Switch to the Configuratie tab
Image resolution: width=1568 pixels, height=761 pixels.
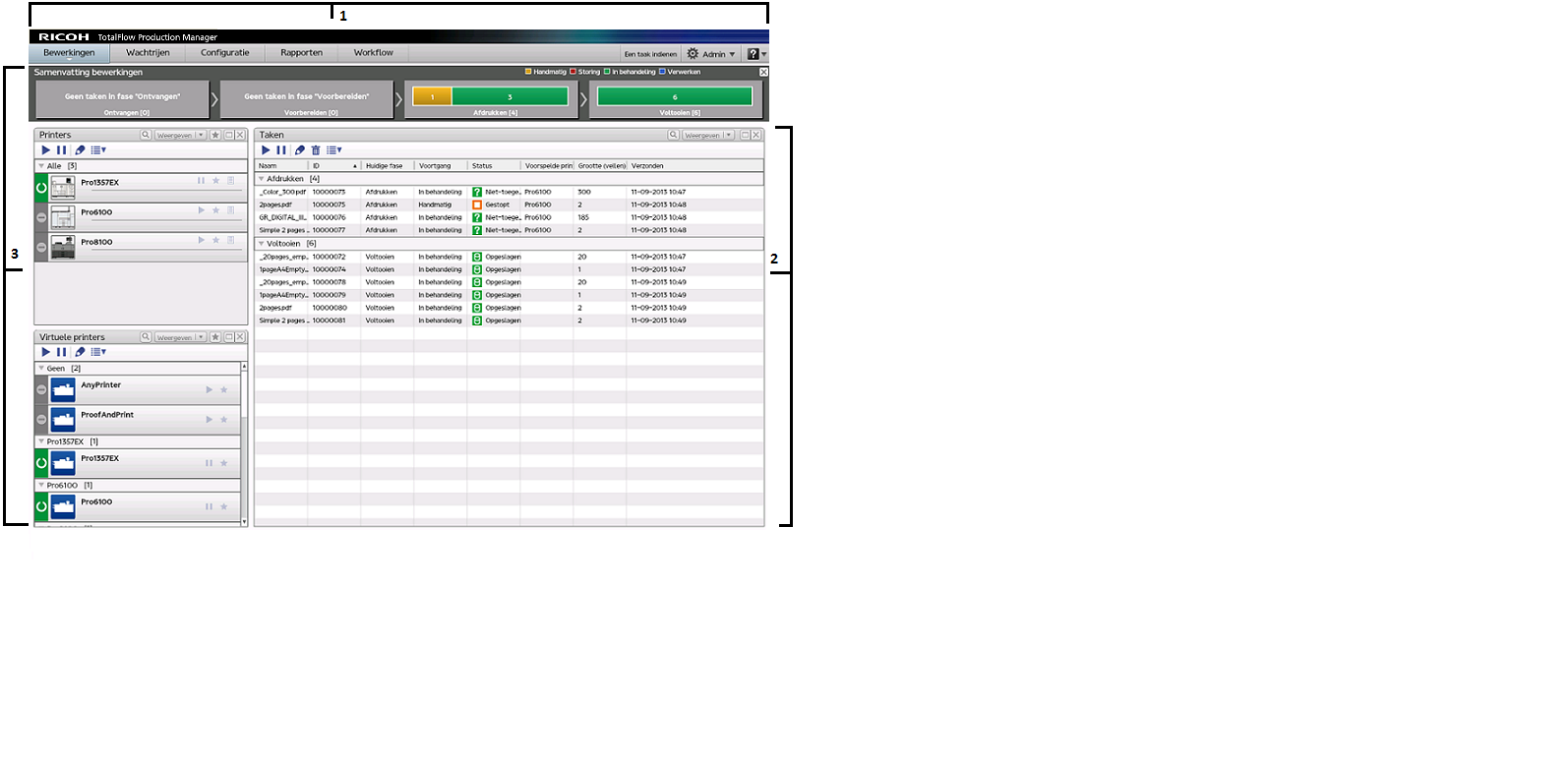click(225, 53)
